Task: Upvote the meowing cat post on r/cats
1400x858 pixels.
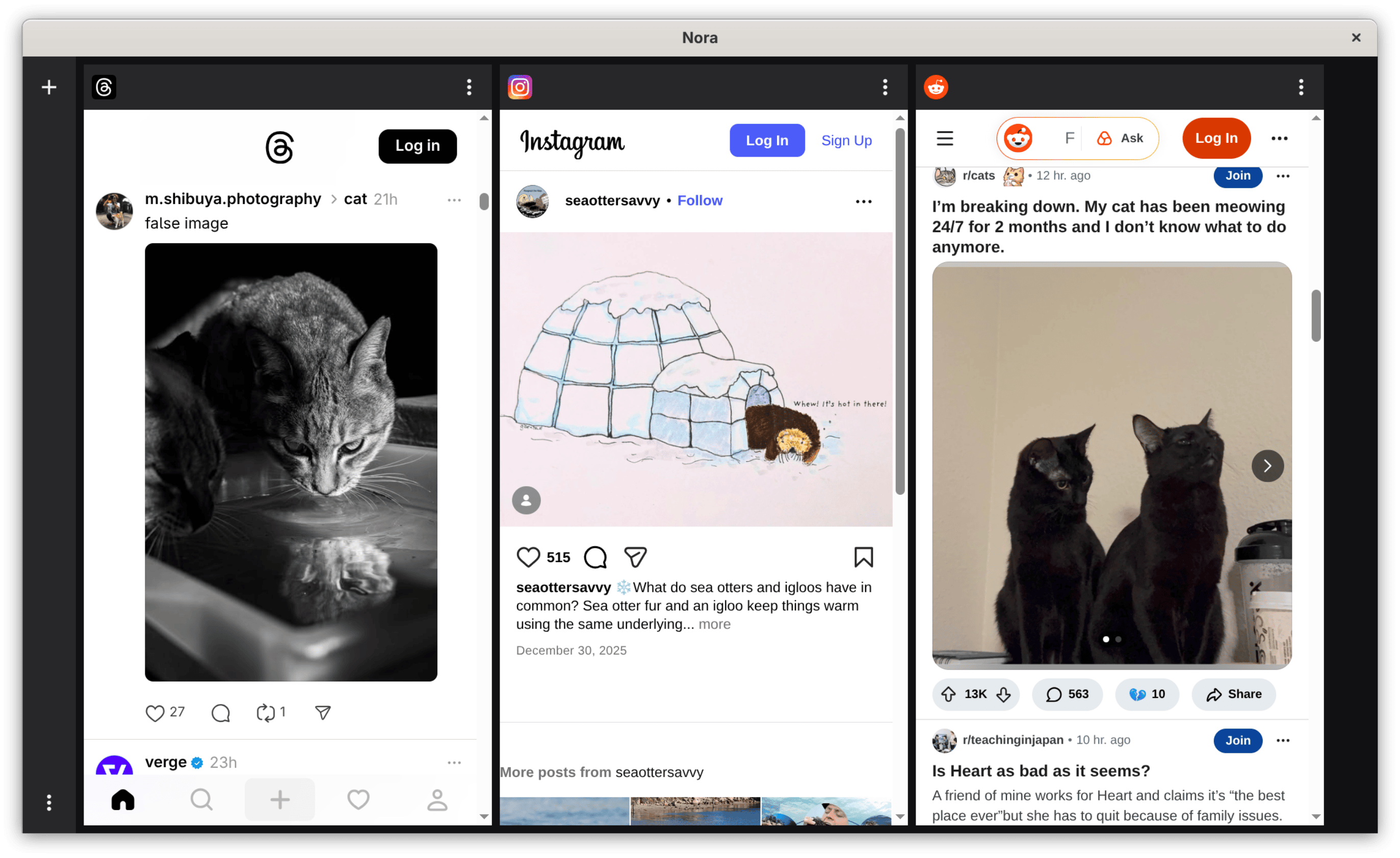Action: pos(949,694)
